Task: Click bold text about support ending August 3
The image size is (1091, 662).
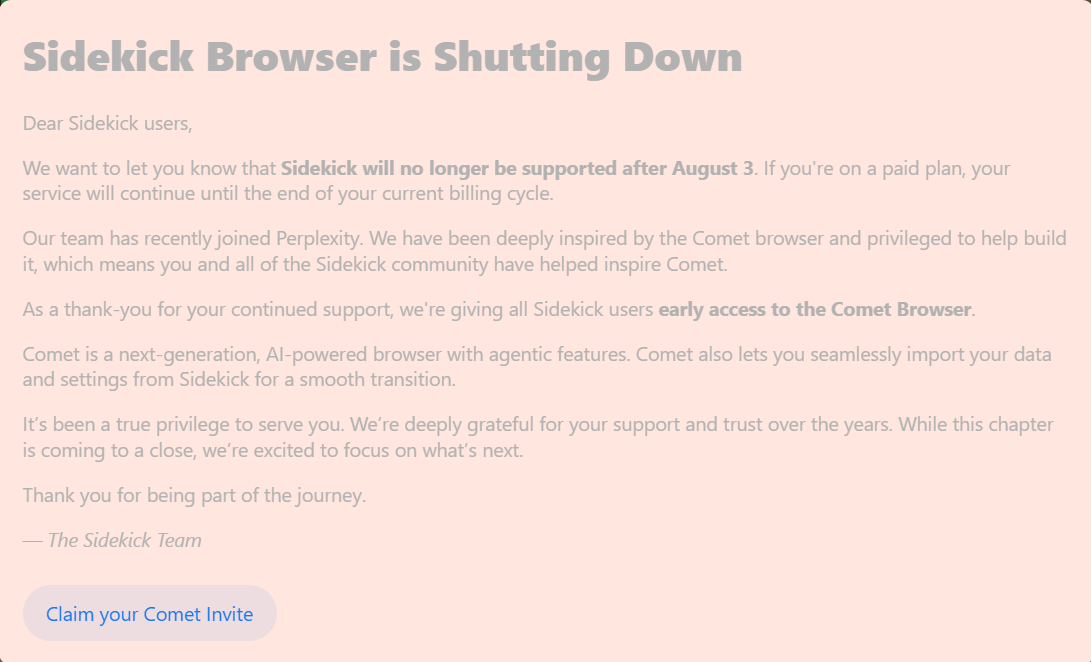Action: pos(517,168)
